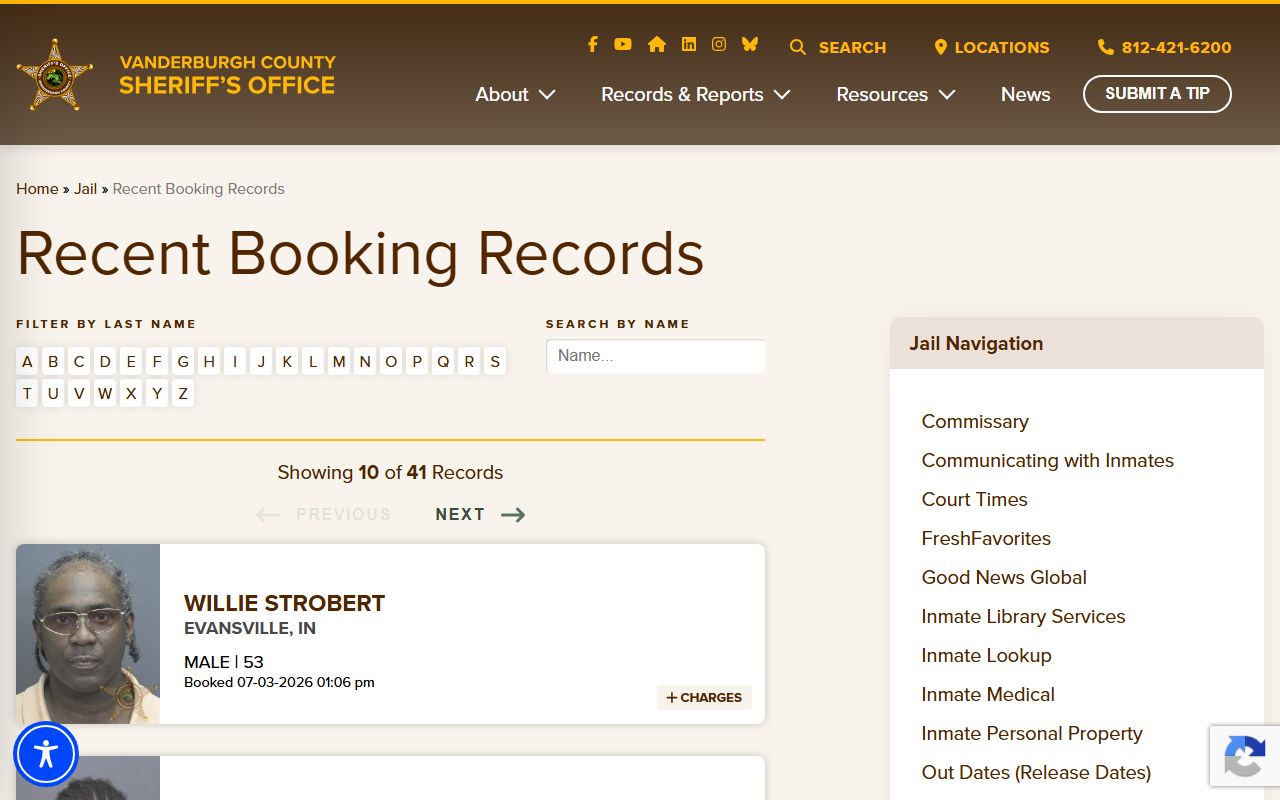The width and height of the screenshot is (1280, 800).
Task: Expand the About menu chevron
Action: tap(547, 95)
